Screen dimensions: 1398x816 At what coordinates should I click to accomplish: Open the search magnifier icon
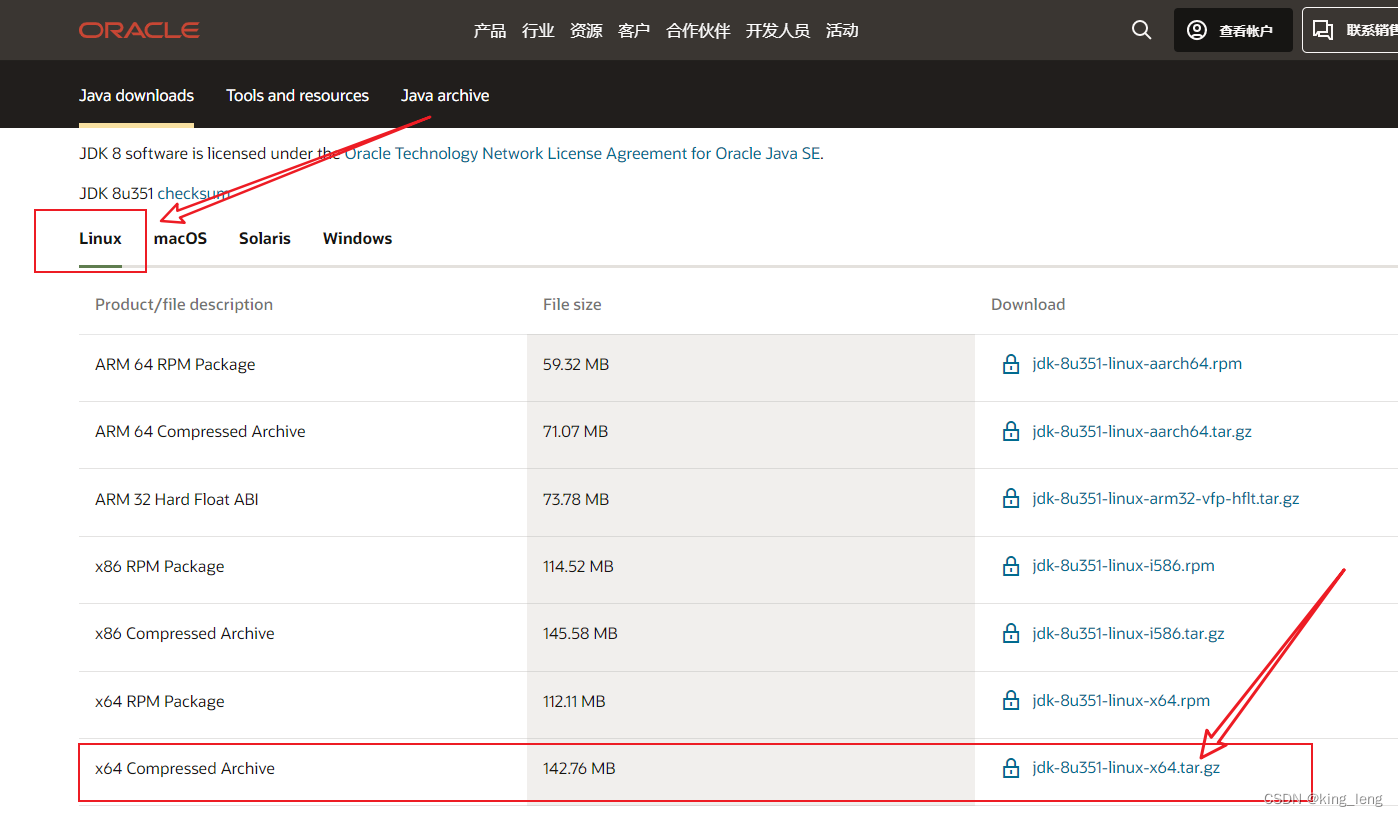pos(1141,30)
